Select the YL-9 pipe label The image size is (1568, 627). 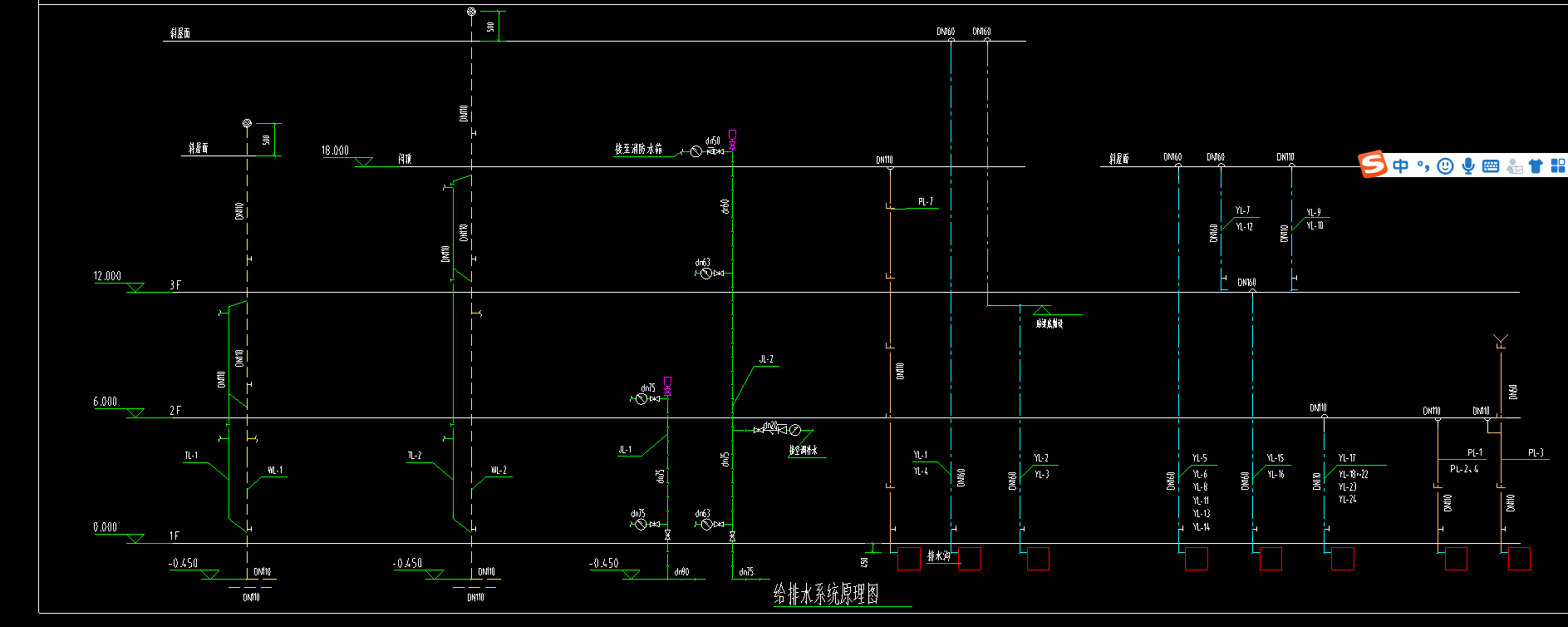click(x=1313, y=213)
